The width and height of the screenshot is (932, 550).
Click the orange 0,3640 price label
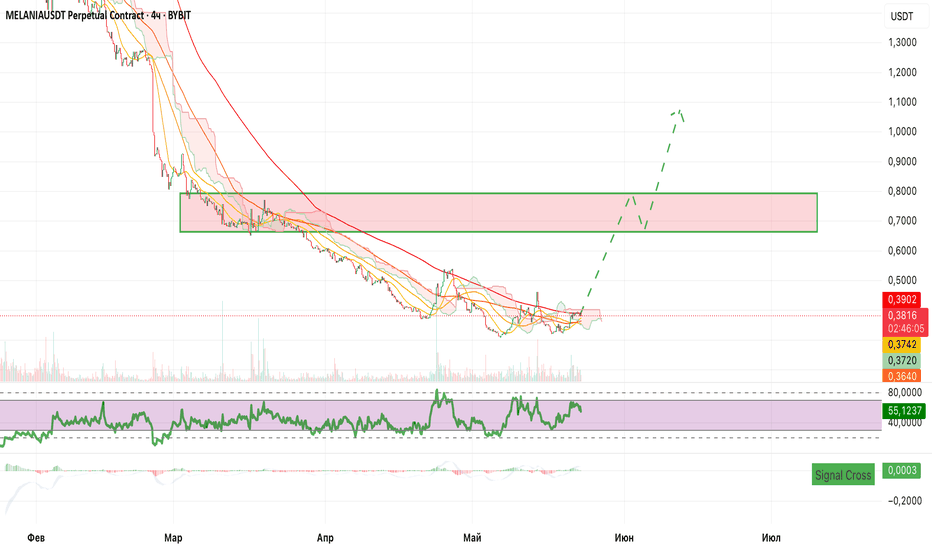(902, 376)
